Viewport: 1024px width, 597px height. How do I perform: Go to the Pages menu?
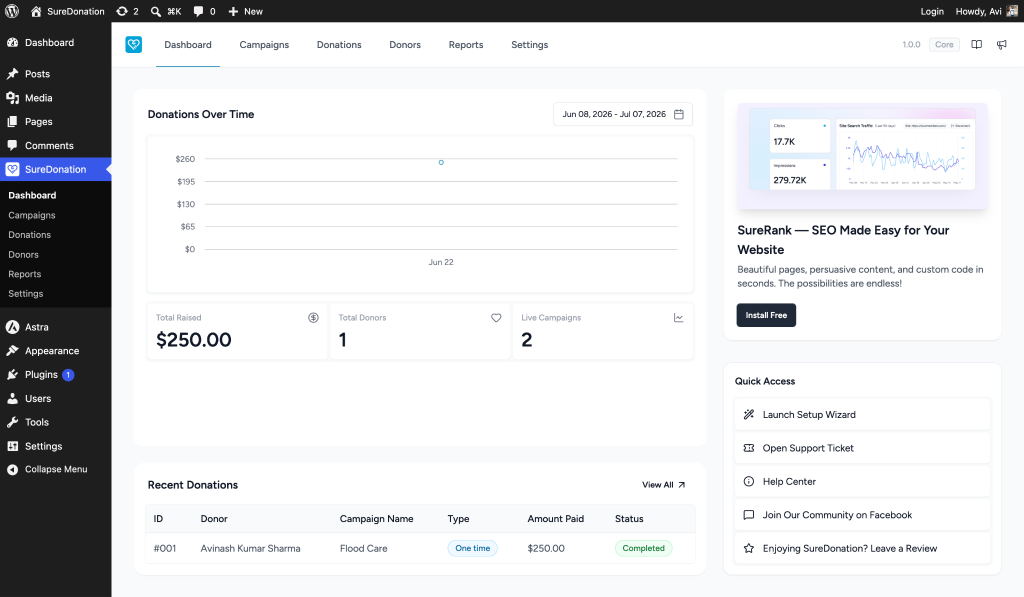(x=56, y=121)
